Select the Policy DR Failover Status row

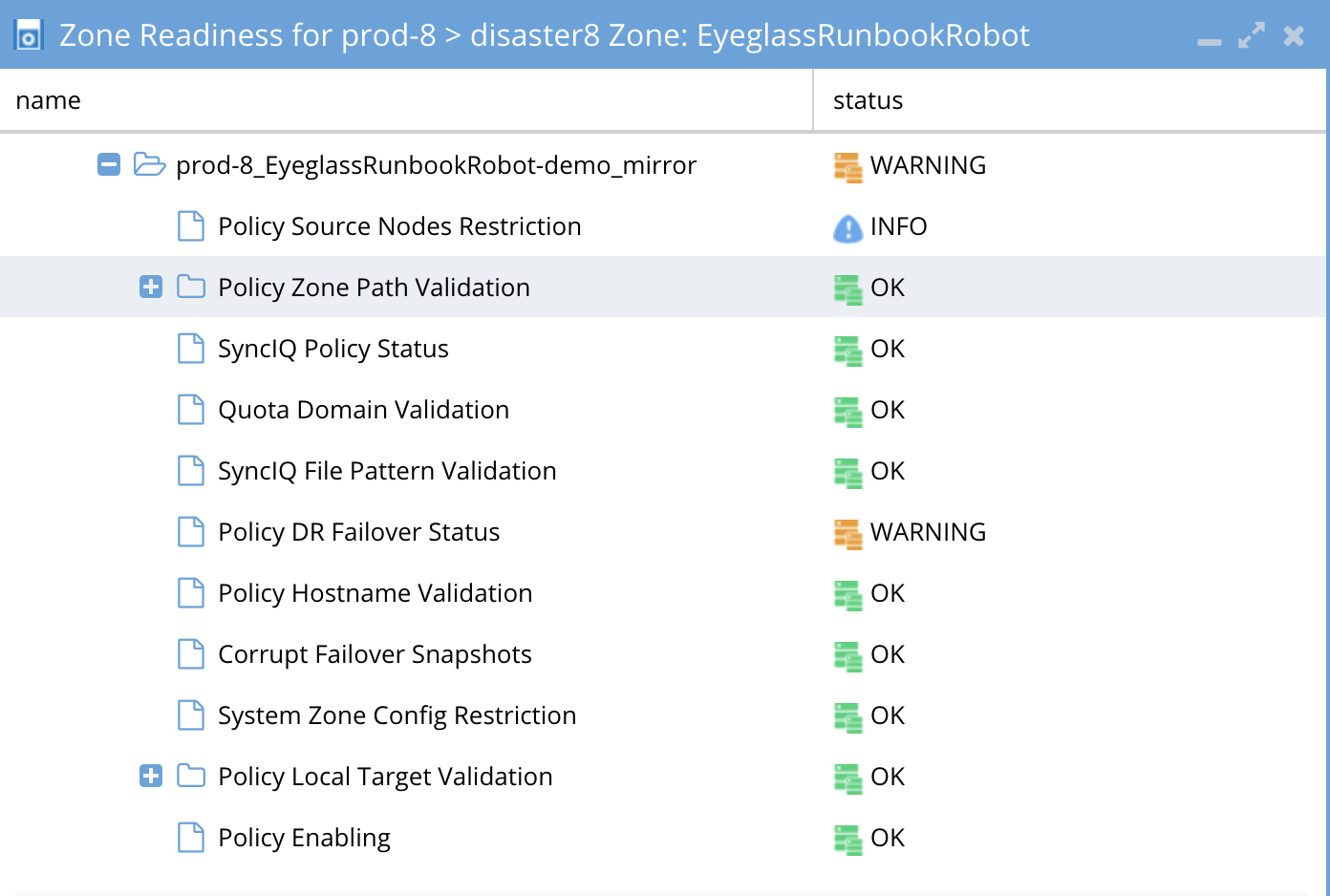(x=663, y=532)
